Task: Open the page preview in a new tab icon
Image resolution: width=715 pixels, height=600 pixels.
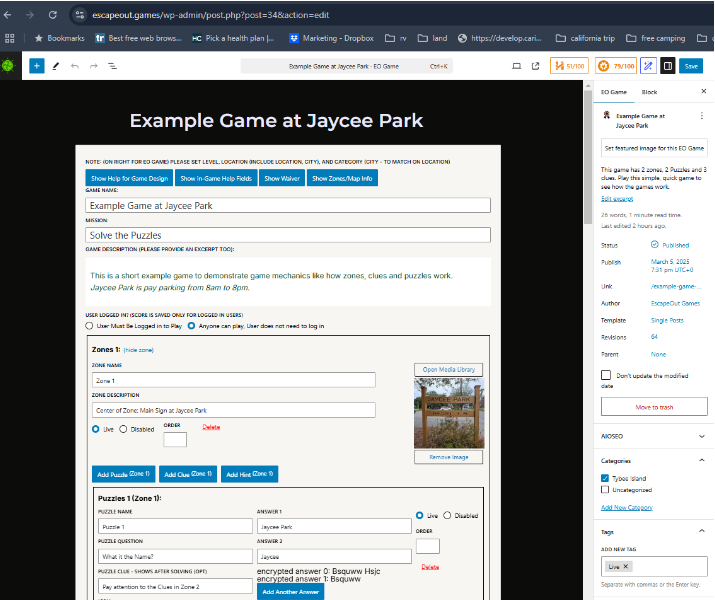Action: 535,66
